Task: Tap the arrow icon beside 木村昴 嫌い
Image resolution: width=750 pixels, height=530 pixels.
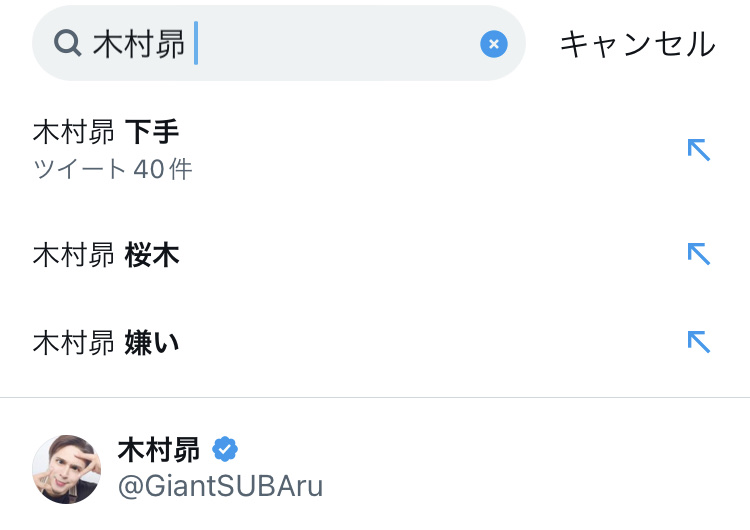Action: tap(698, 342)
